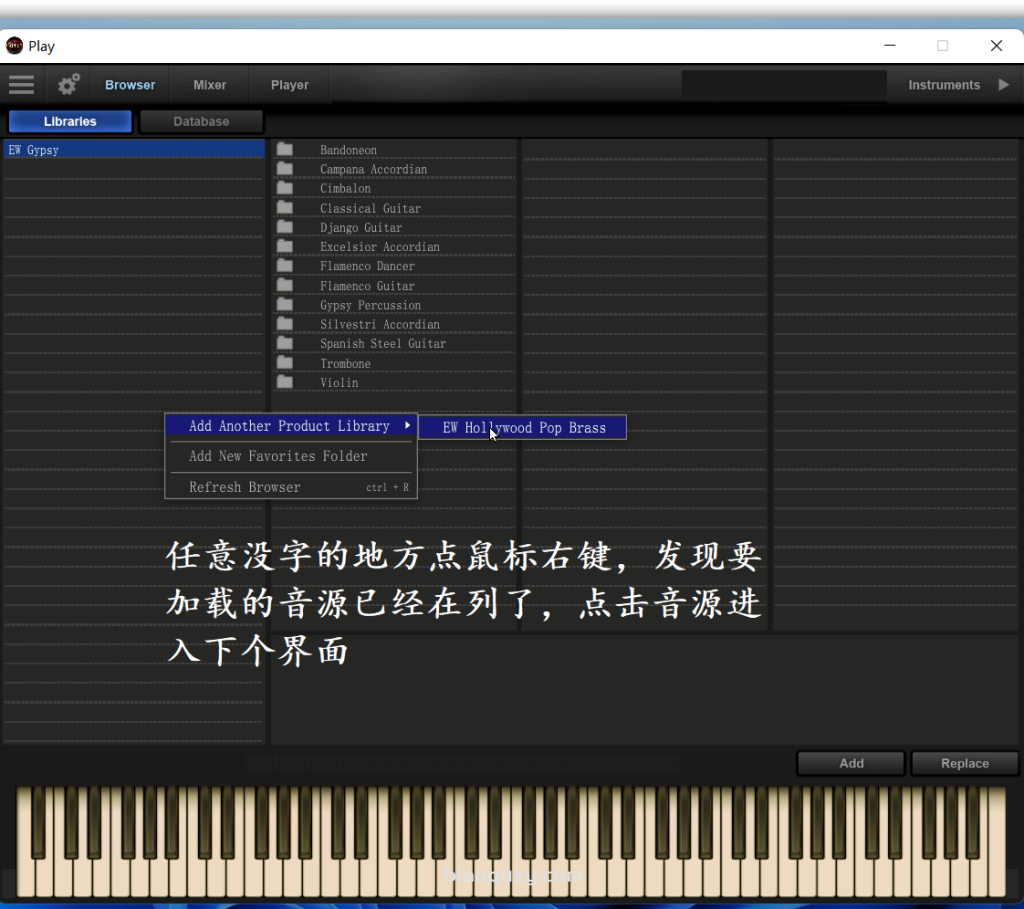Select the Database tab
This screenshot has height=909, width=1024.
pos(201,121)
